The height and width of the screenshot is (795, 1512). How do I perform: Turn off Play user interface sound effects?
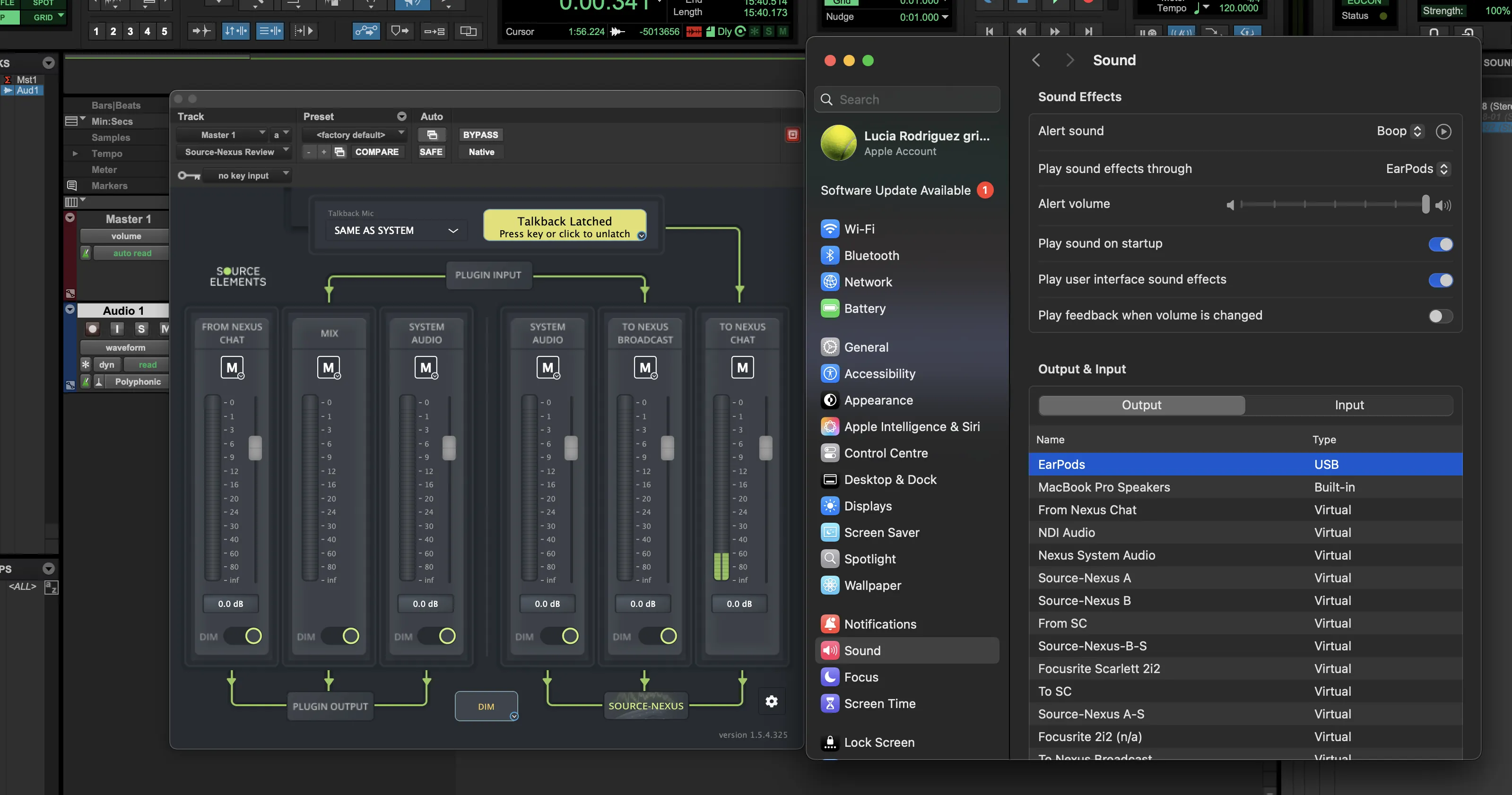pyautogui.click(x=1441, y=280)
